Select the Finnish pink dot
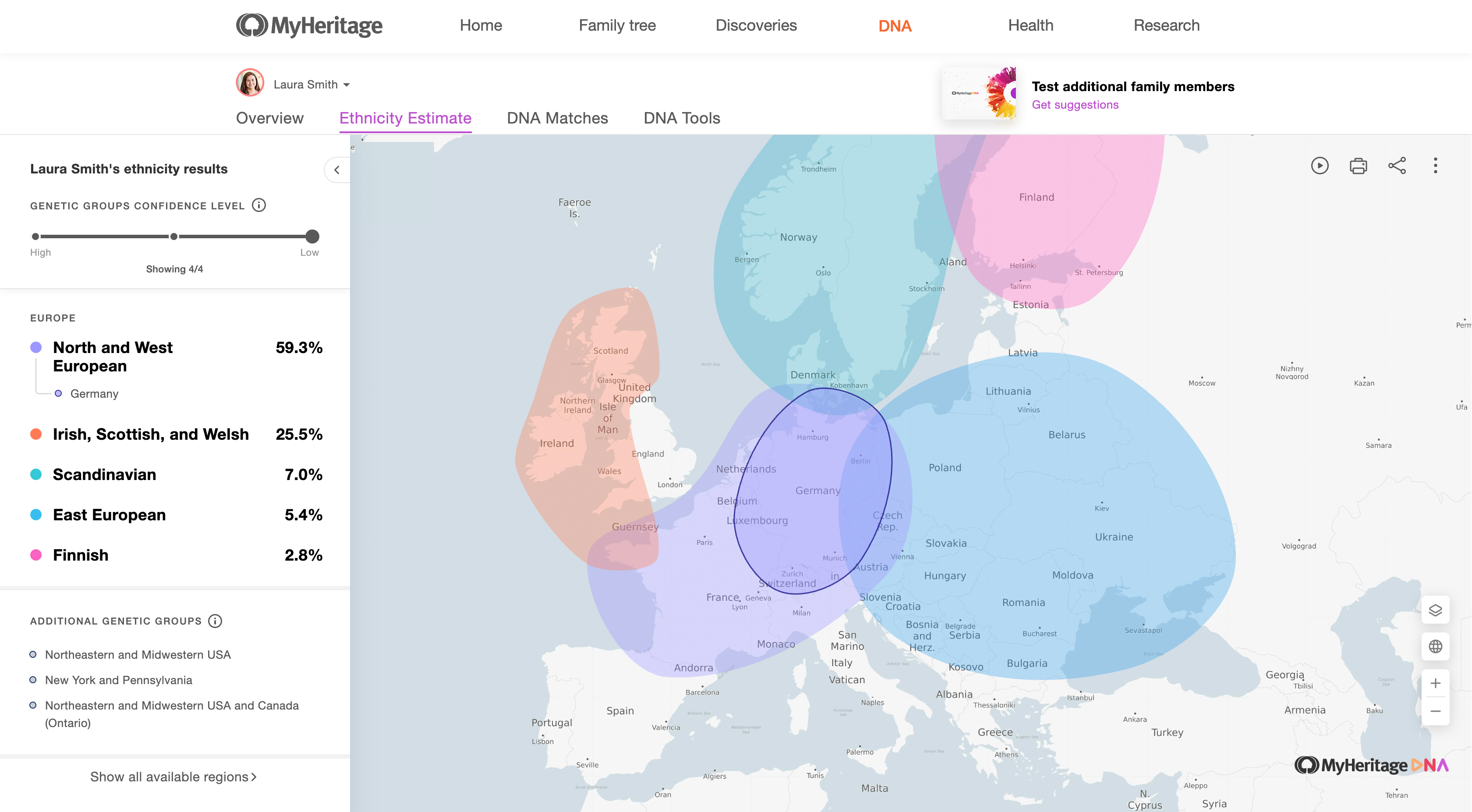 tap(36, 555)
